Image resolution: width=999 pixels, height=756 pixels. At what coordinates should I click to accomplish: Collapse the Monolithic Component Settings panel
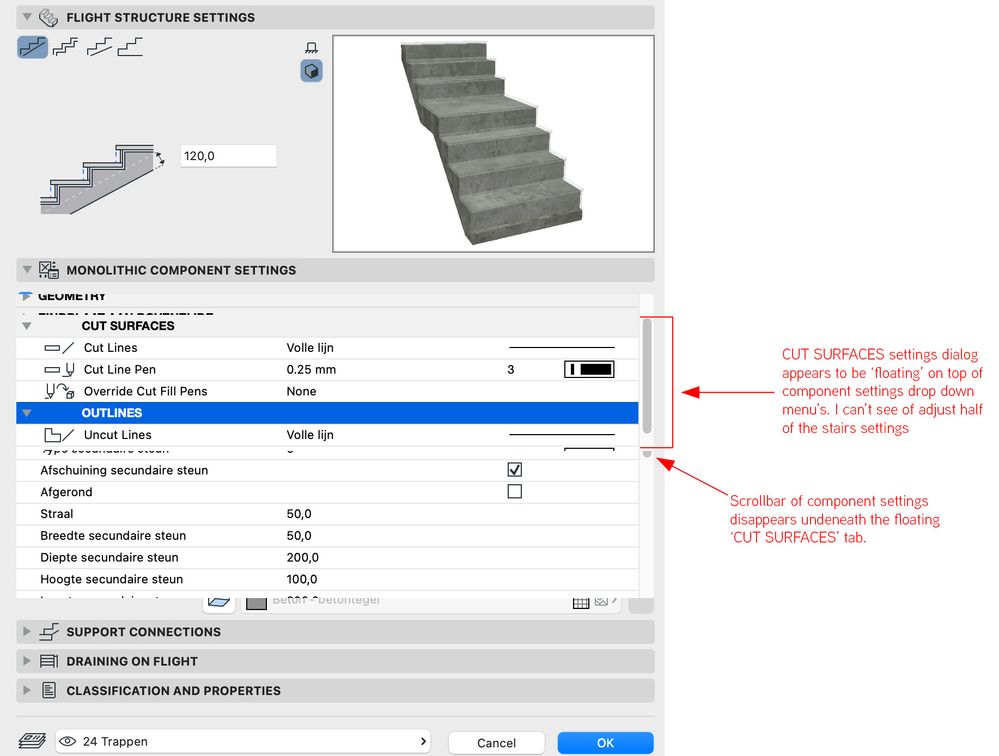click(x=27, y=269)
